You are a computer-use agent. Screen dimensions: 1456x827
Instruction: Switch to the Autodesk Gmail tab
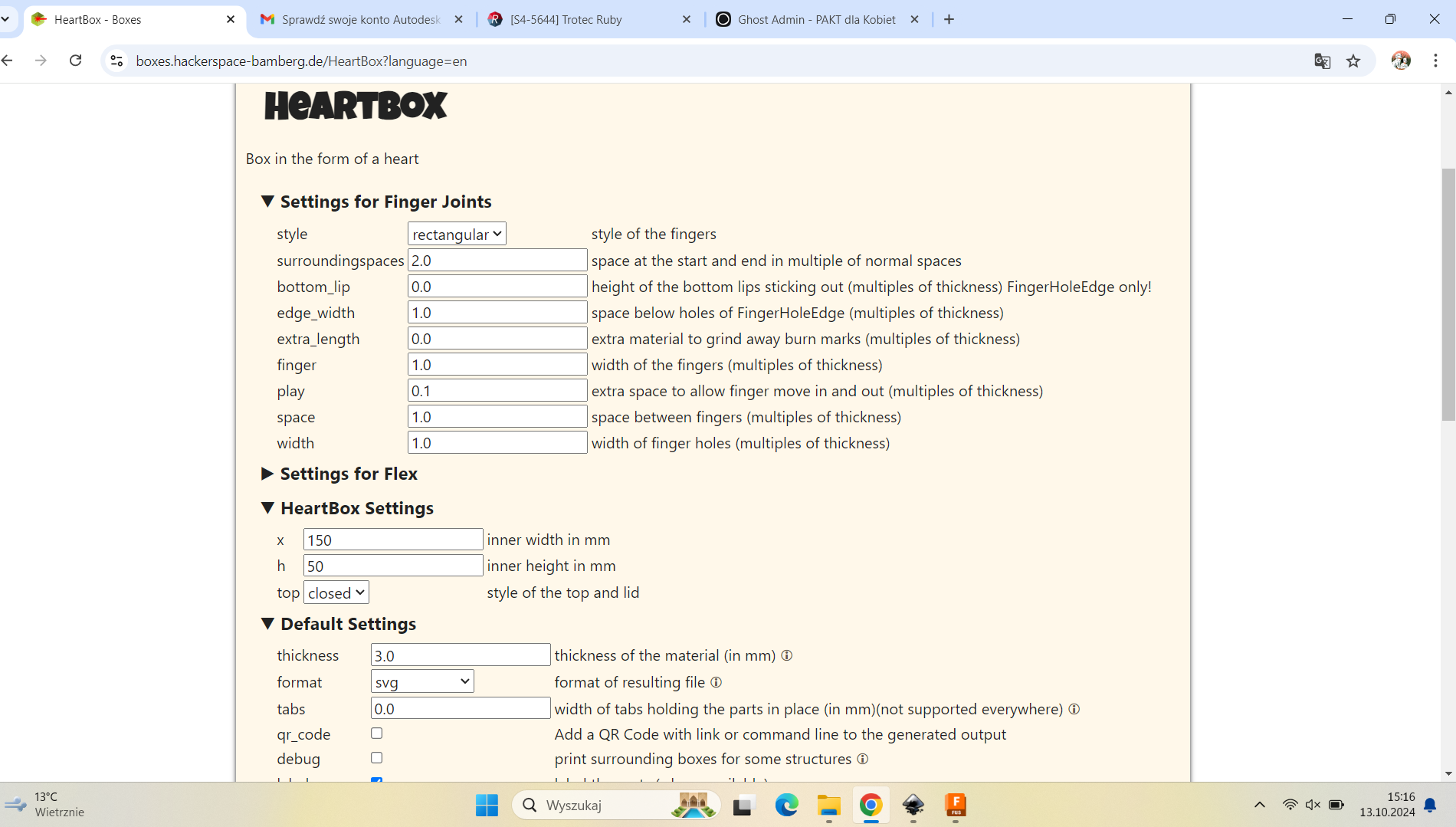click(360, 19)
